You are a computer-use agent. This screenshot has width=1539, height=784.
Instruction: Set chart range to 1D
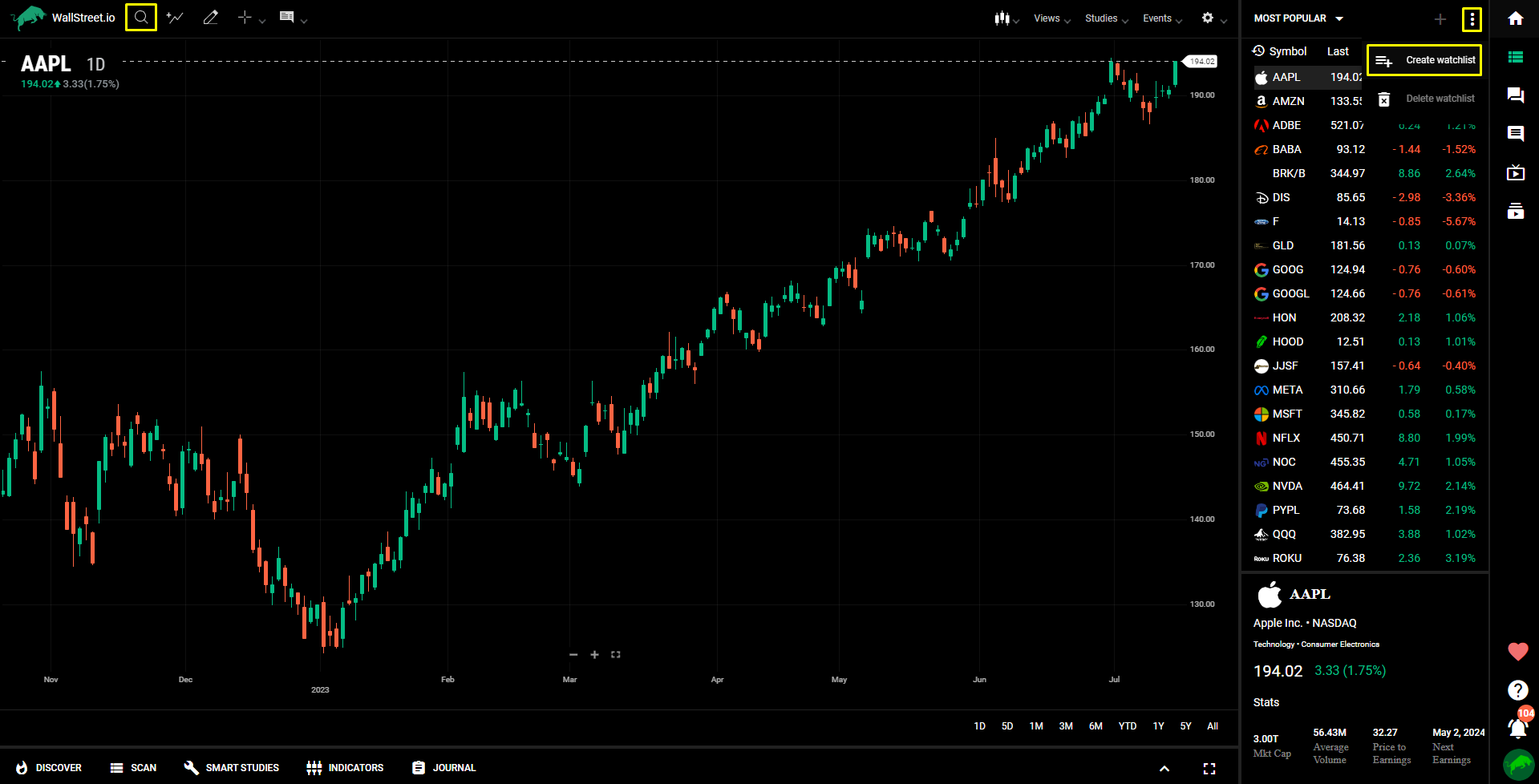pos(979,726)
